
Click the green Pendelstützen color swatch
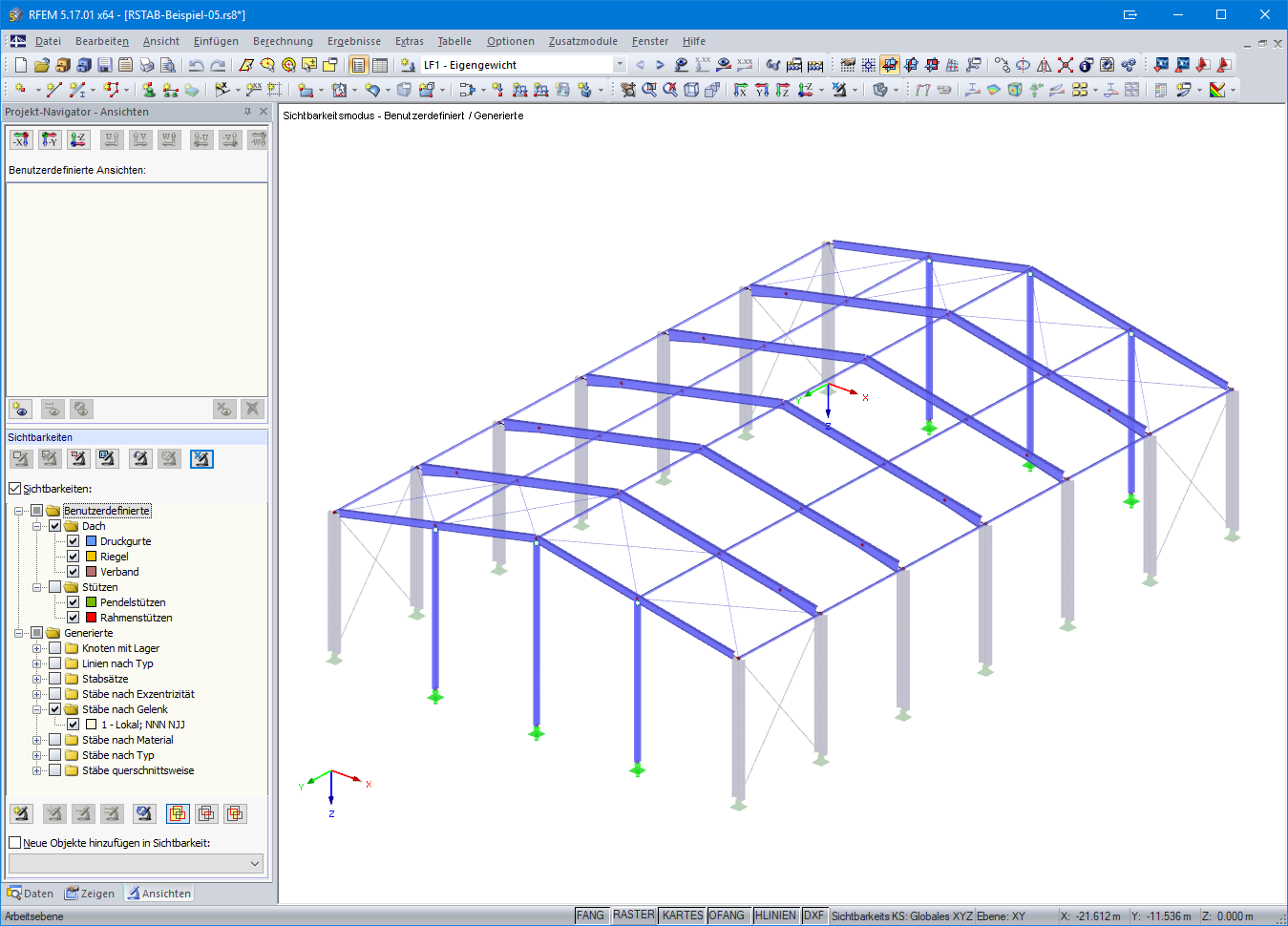[x=91, y=602]
